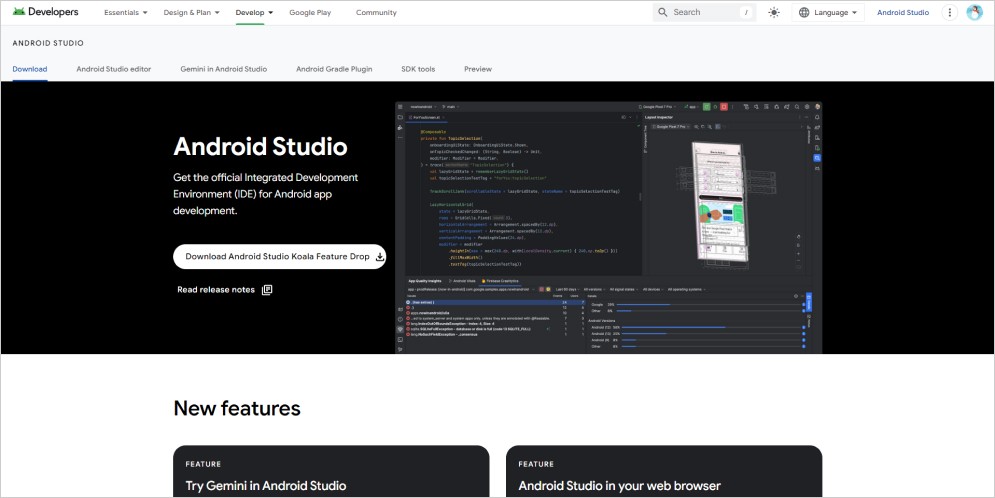Open the SDK tools tab
Viewport: 995px width, 498px height.
(x=418, y=69)
